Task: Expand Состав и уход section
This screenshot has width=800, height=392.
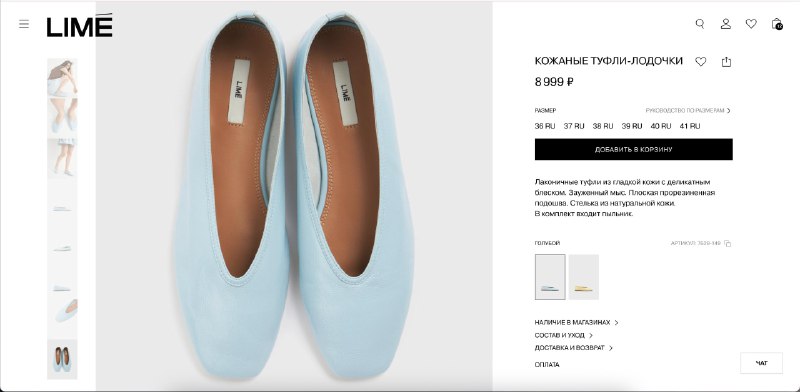Action: point(564,335)
